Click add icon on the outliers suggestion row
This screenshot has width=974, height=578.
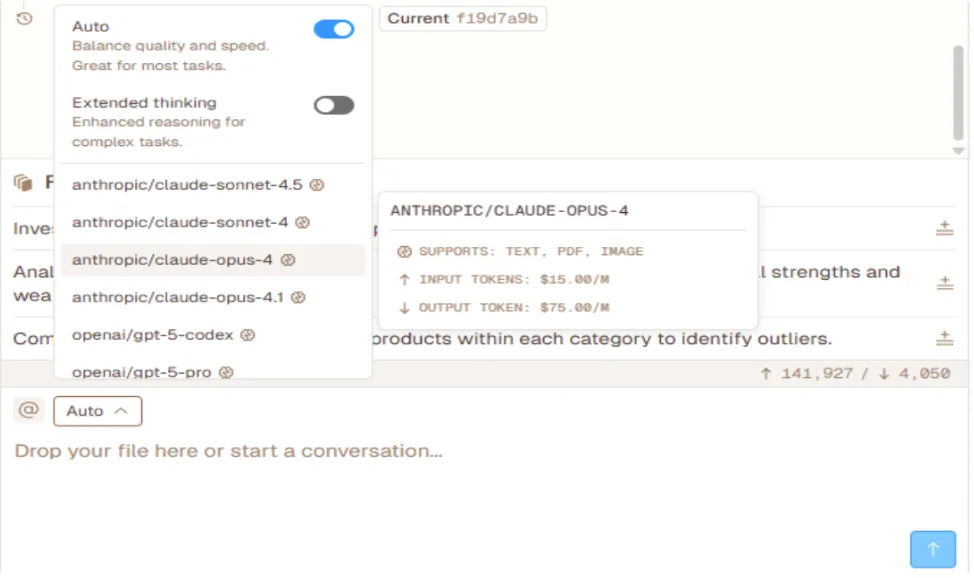click(944, 338)
